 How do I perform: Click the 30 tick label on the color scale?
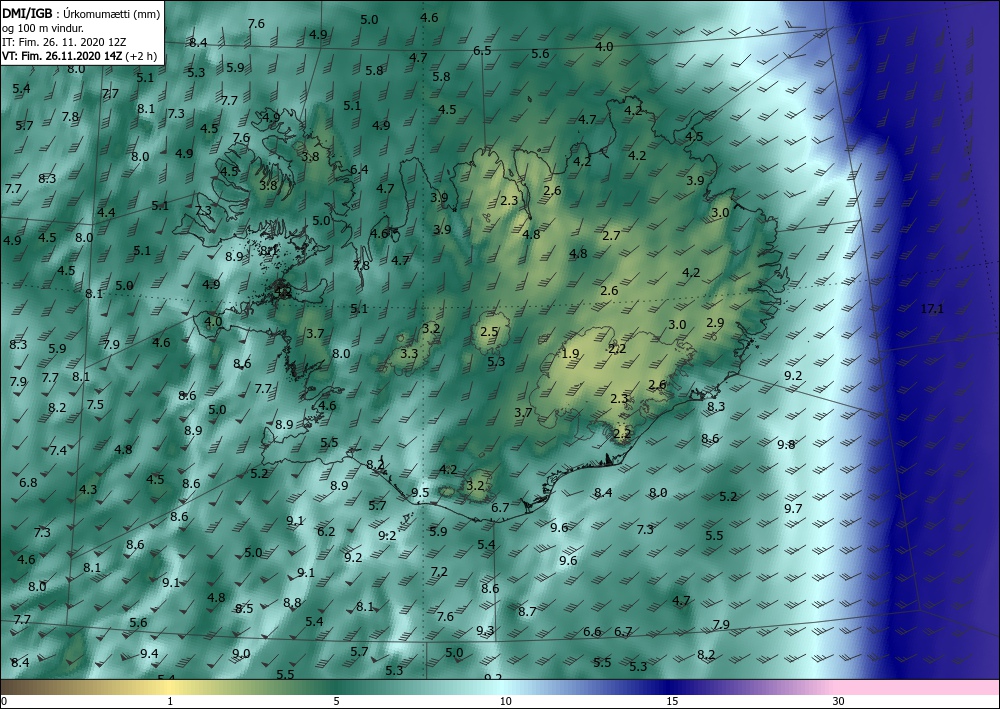click(839, 701)
